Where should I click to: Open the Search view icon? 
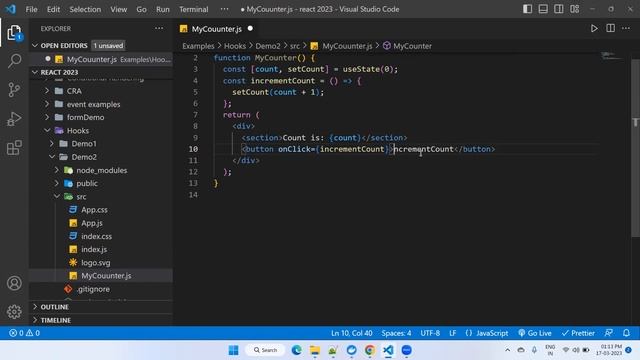coord(14,61)
